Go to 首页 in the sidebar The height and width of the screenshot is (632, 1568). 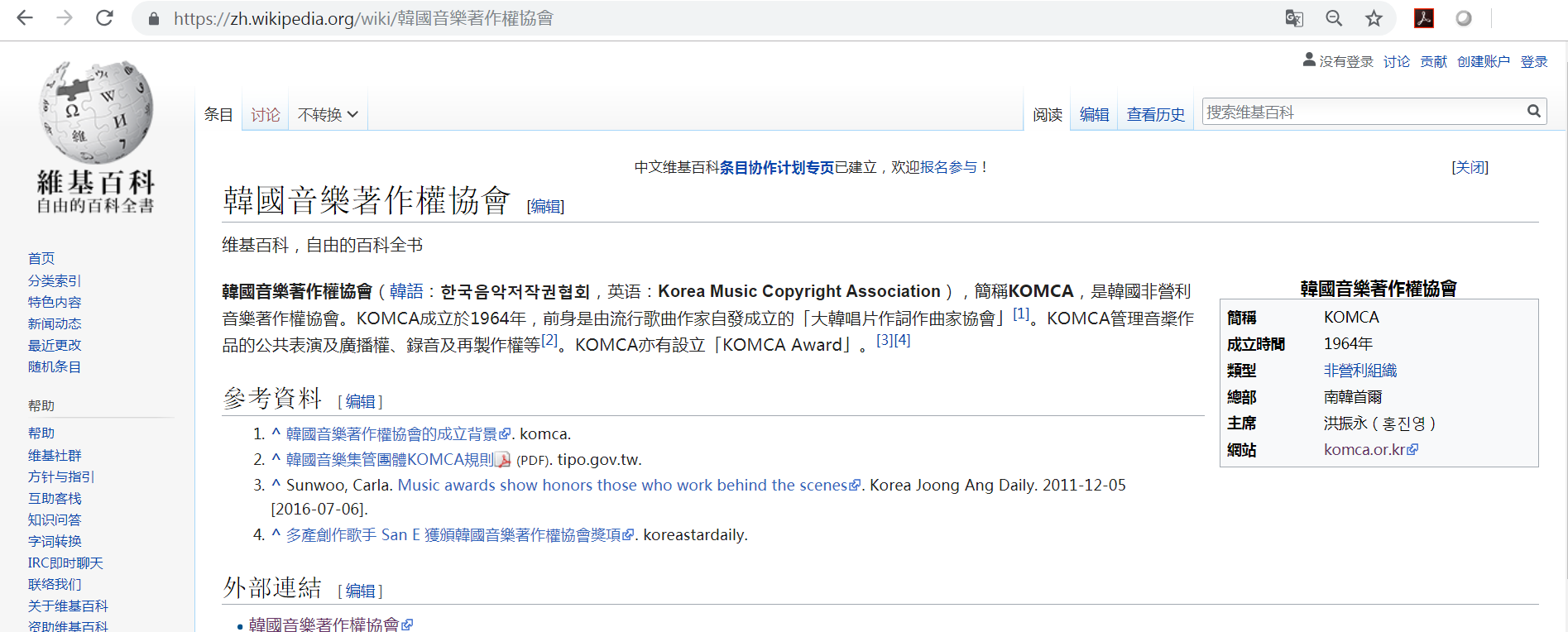click(x=41, y=258)
